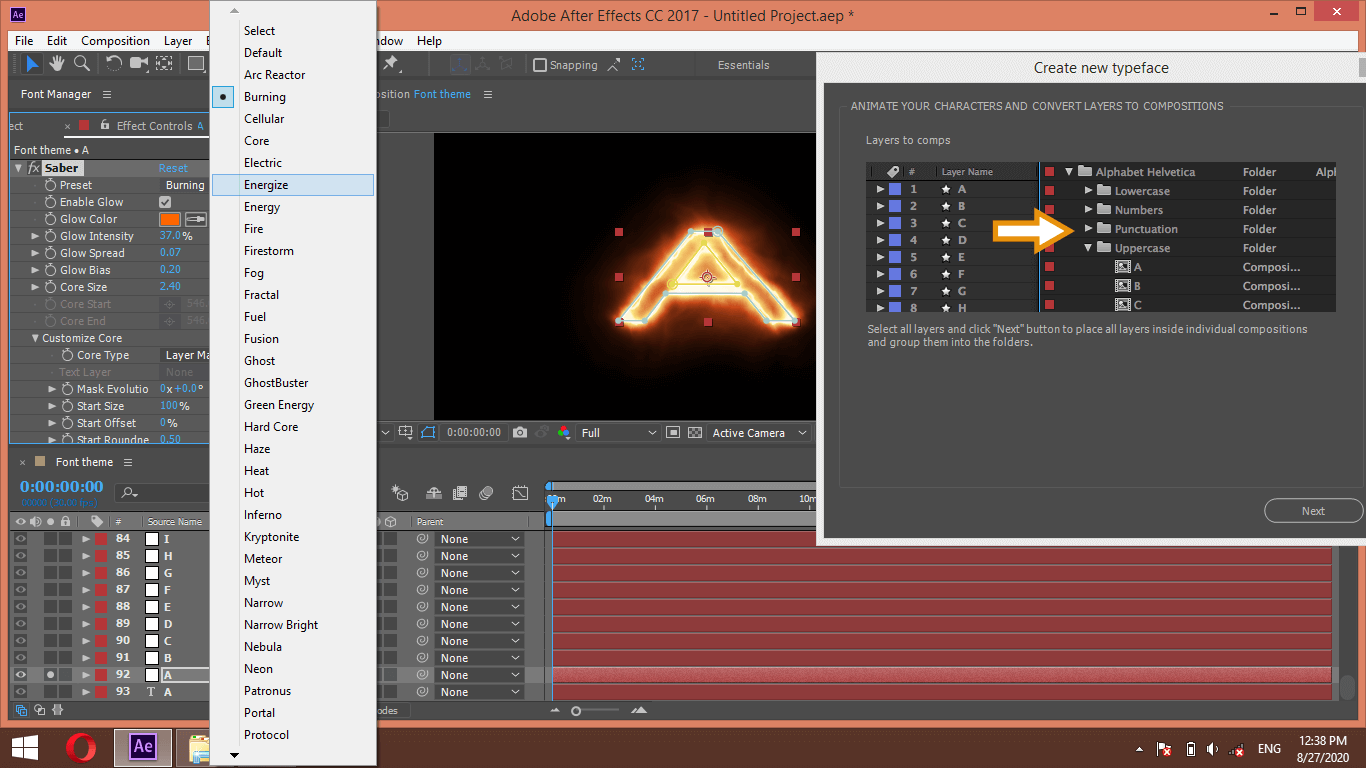Toggle Frame Blending for the composition

coord(459,493)
